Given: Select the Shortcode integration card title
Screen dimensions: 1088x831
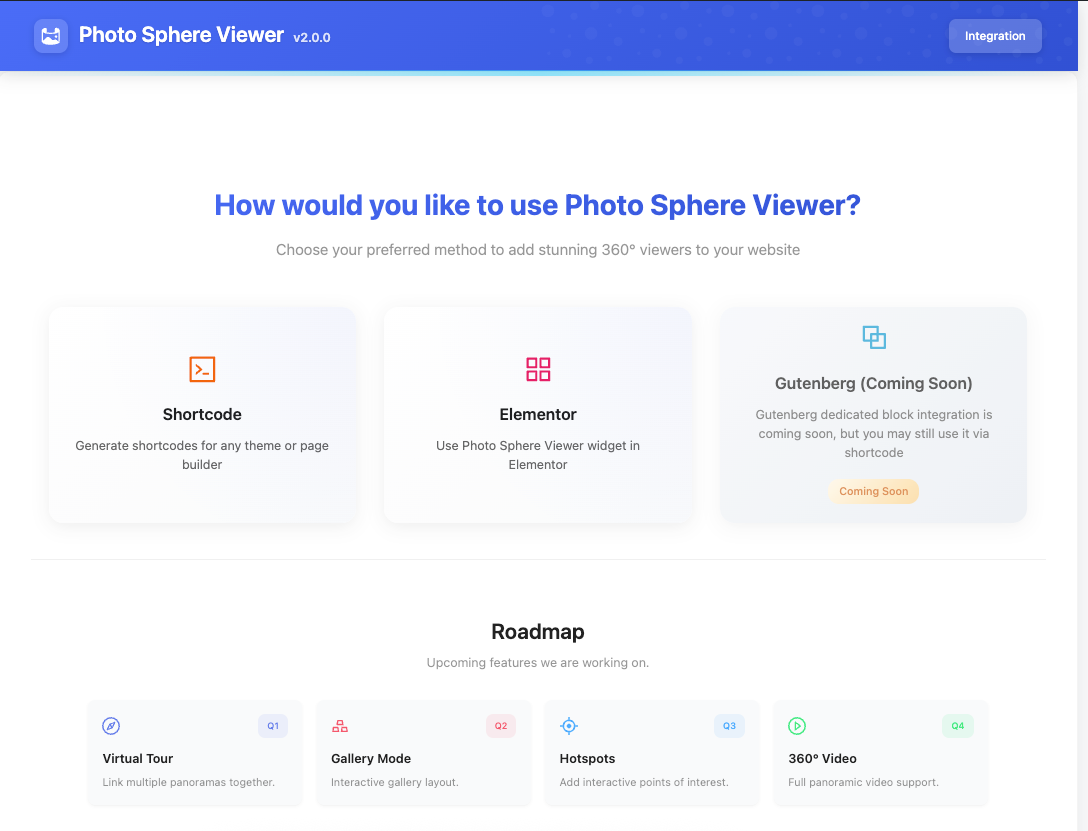Looking at the screenshot, I should [x=202, y=414].
